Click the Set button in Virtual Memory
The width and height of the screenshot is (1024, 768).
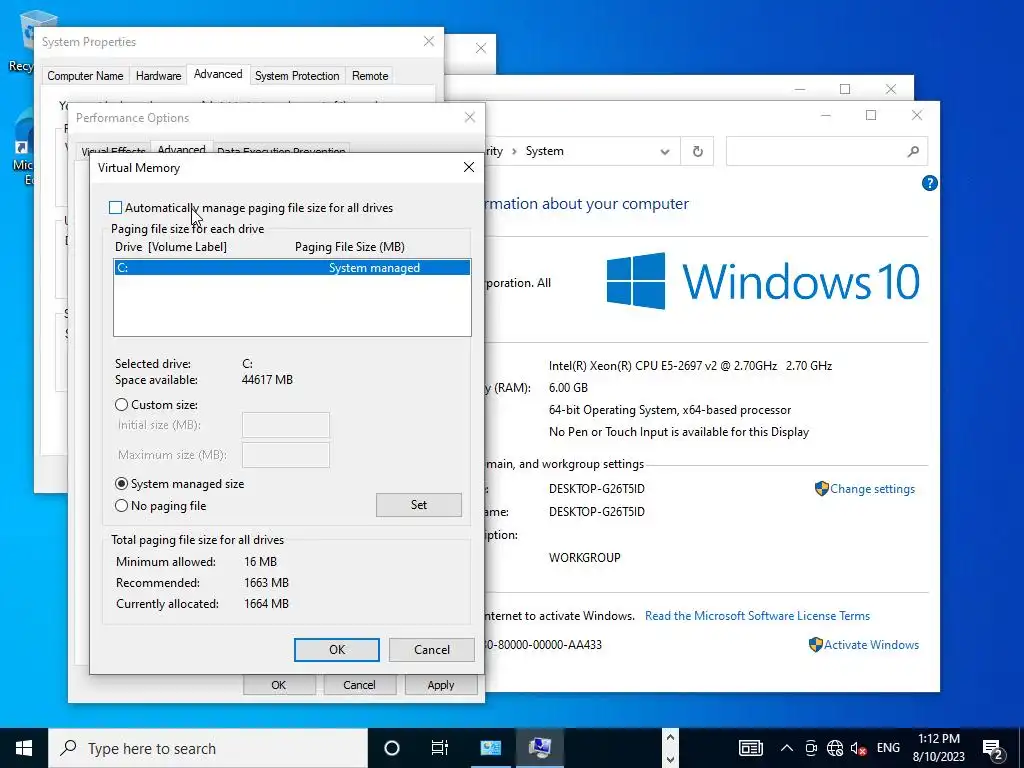[419, 505]
